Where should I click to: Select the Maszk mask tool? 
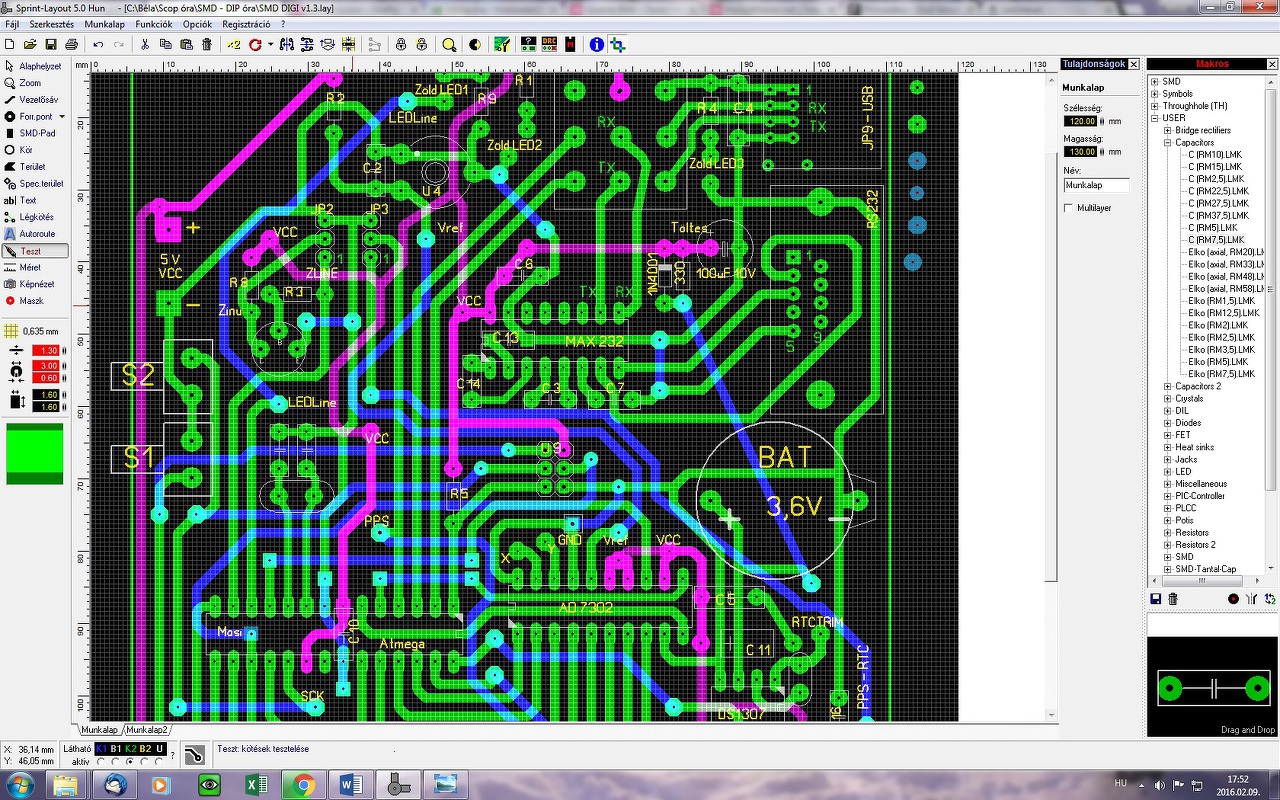(x=35, y=300)
